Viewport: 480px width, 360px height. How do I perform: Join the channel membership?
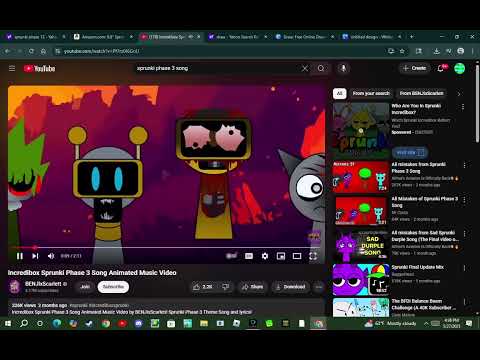click(x=85, y=287)
